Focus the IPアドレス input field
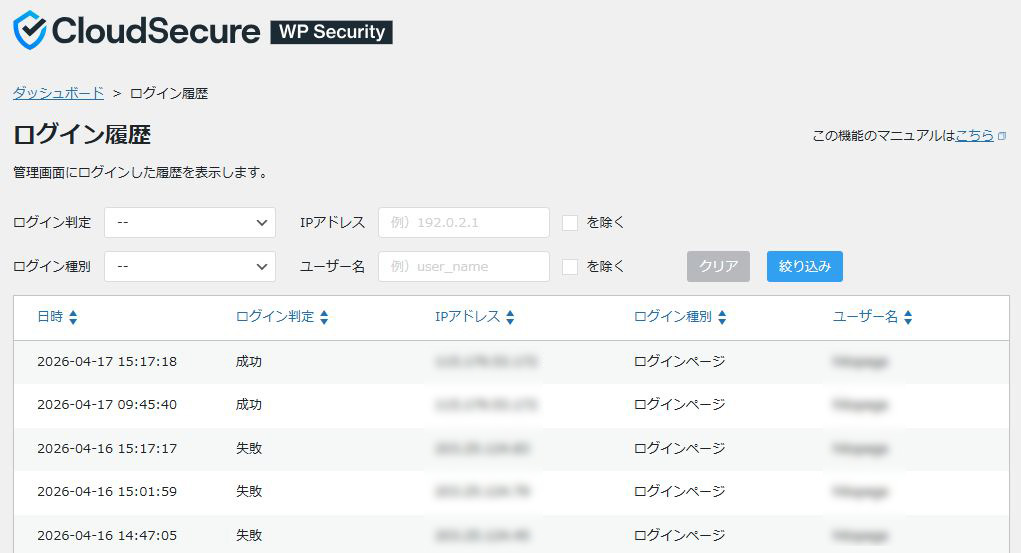This screenshot has width=1021, height=553. [464, 223]
